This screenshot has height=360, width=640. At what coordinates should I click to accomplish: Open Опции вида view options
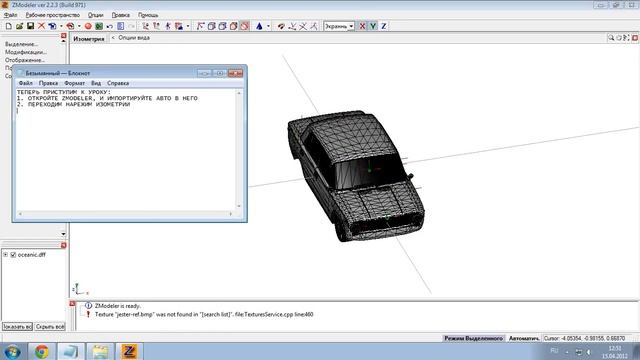(x=134, y=38)
